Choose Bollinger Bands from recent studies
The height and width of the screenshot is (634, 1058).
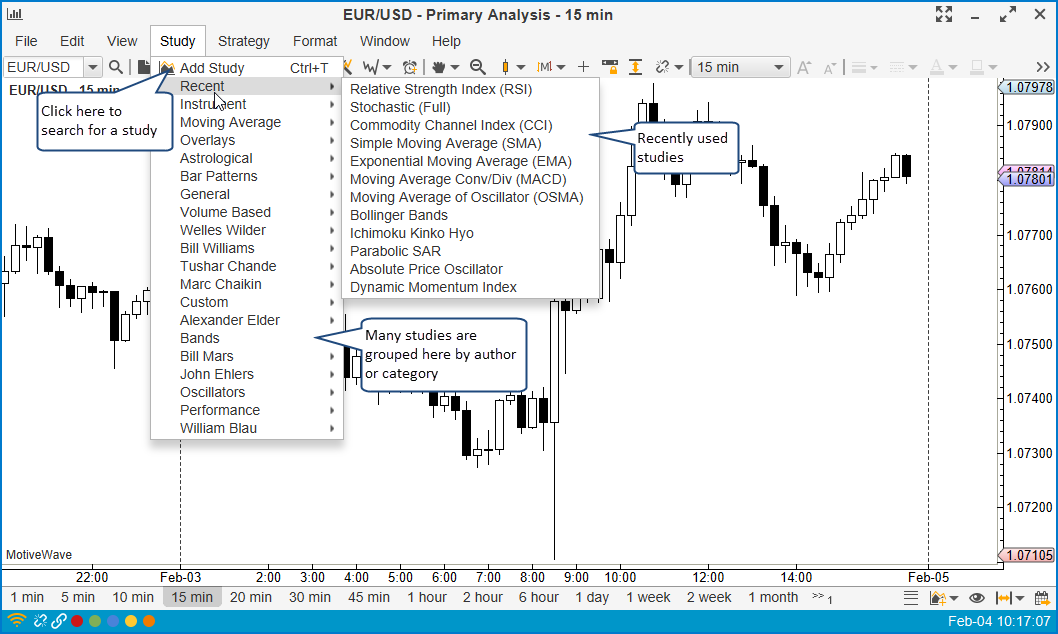click(x=399, y=215)
